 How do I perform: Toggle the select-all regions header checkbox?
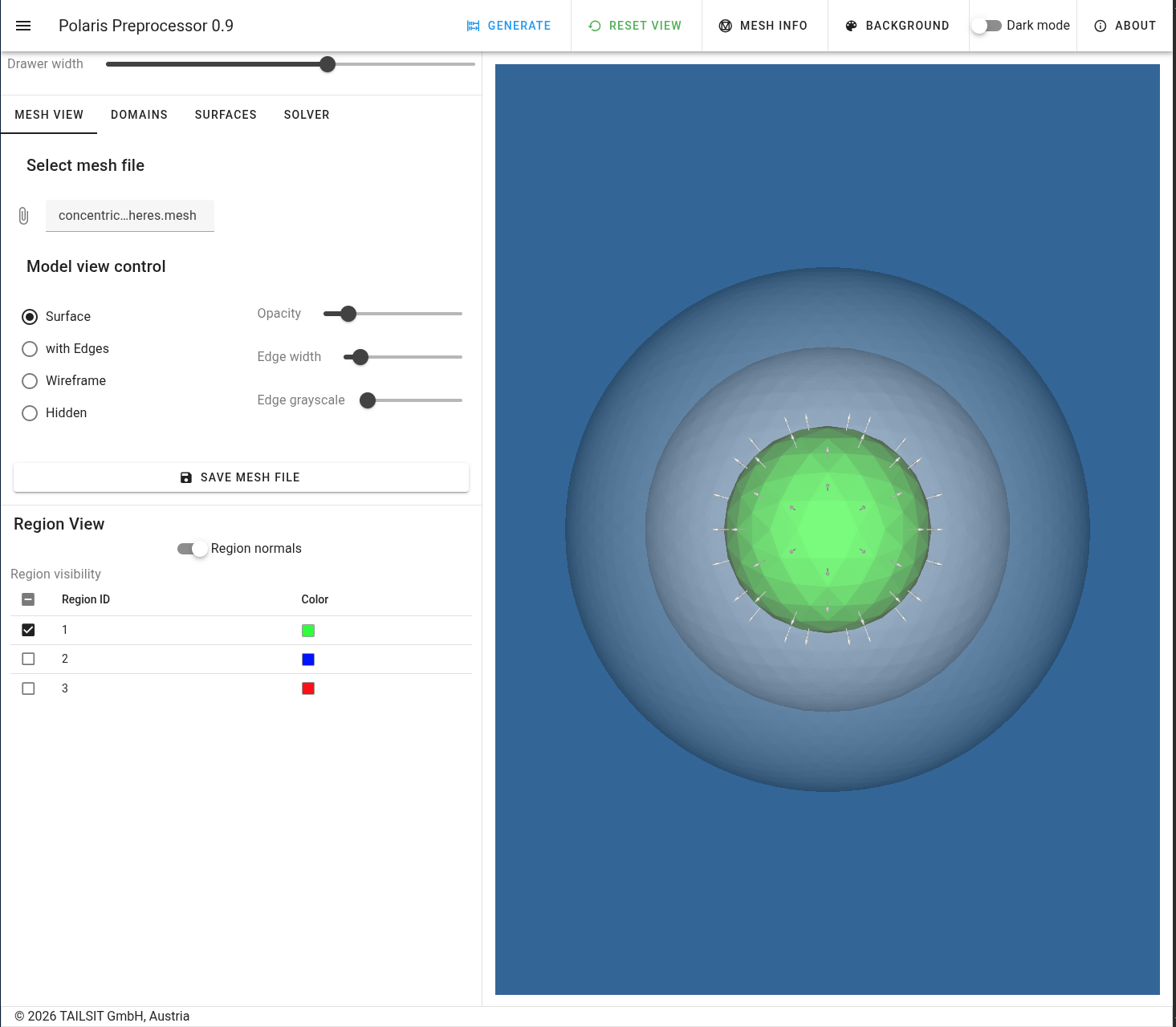(28, 599)
